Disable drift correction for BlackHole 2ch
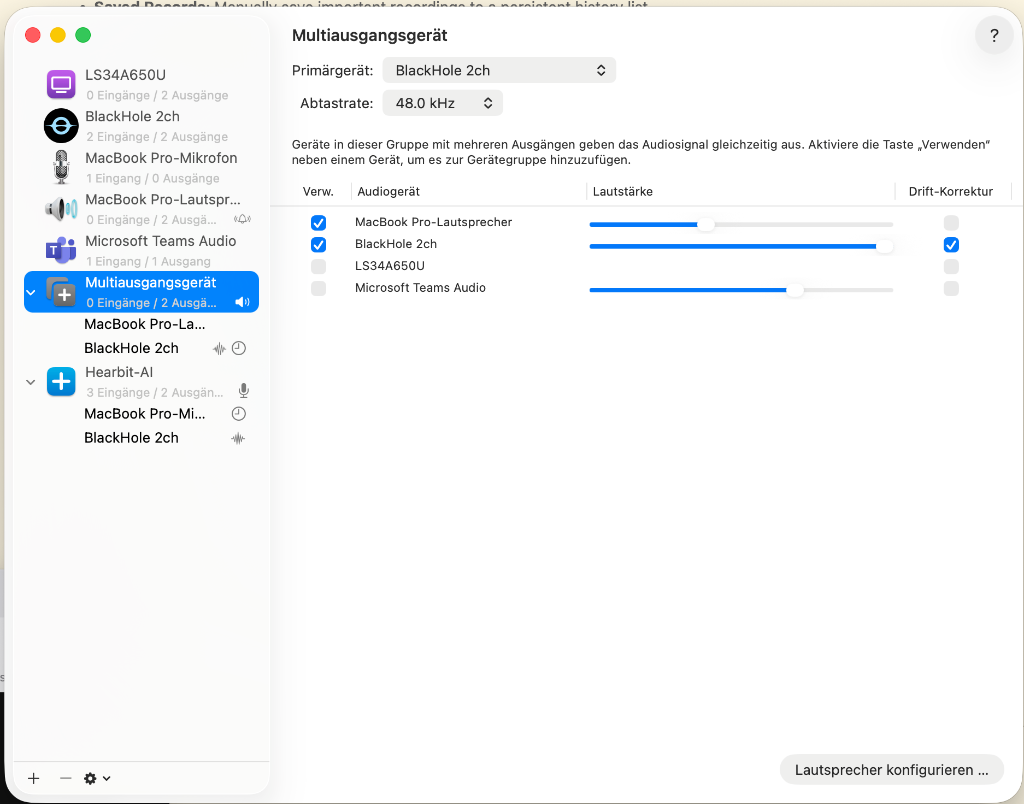 [x=951, y=245]
